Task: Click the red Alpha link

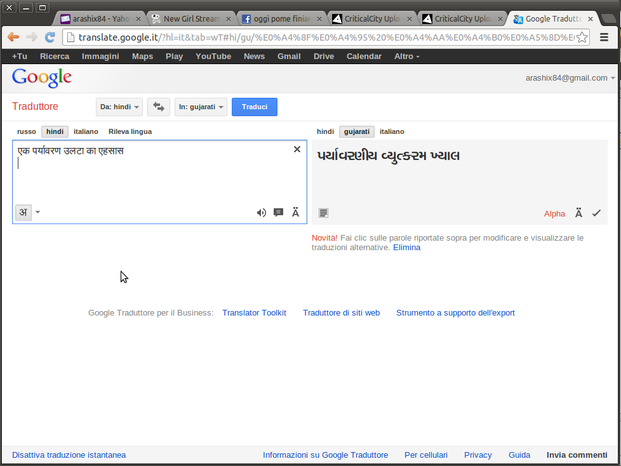Action: pyautogui.click(x=554, y=214)
